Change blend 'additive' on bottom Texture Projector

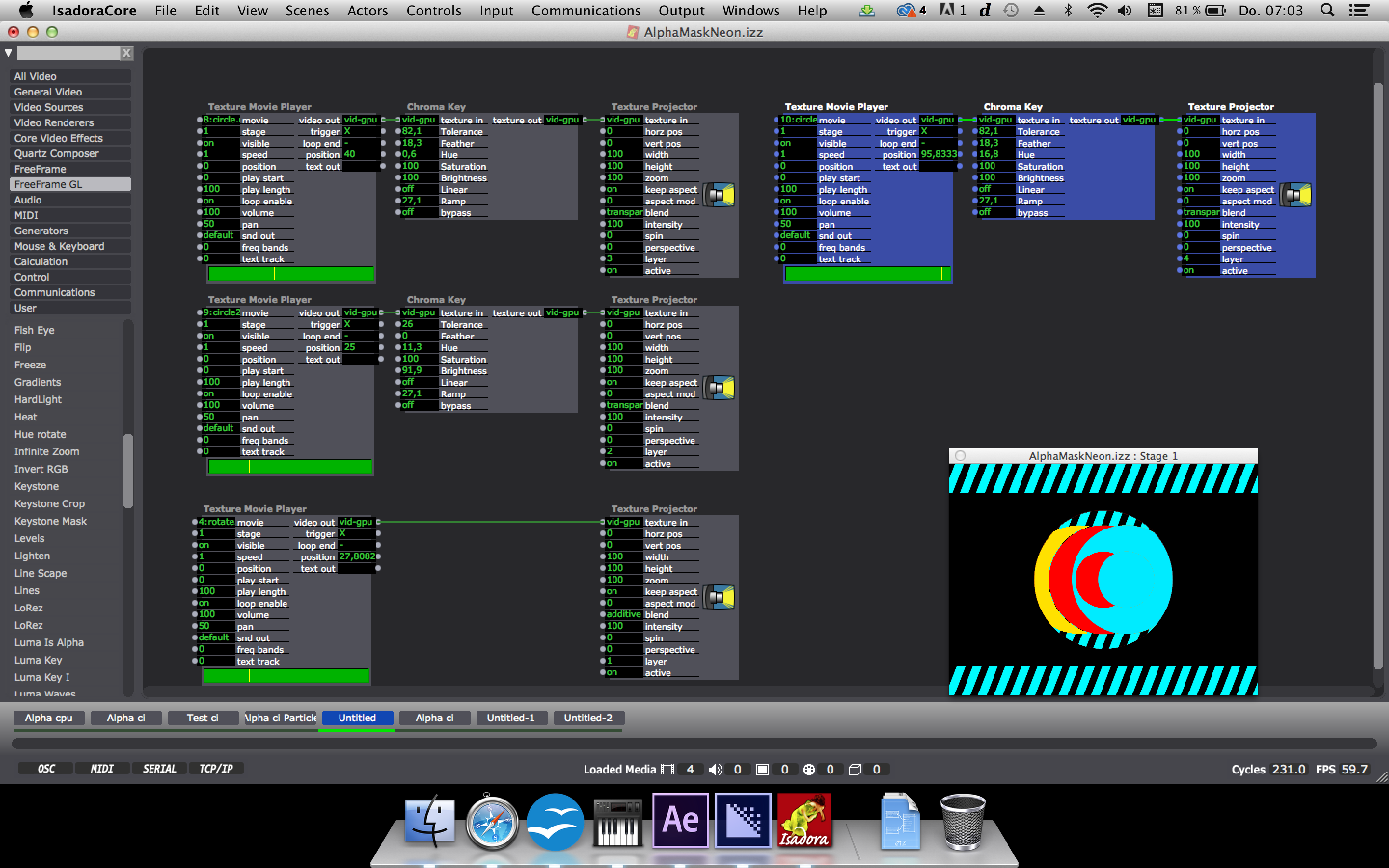(623, 614)
